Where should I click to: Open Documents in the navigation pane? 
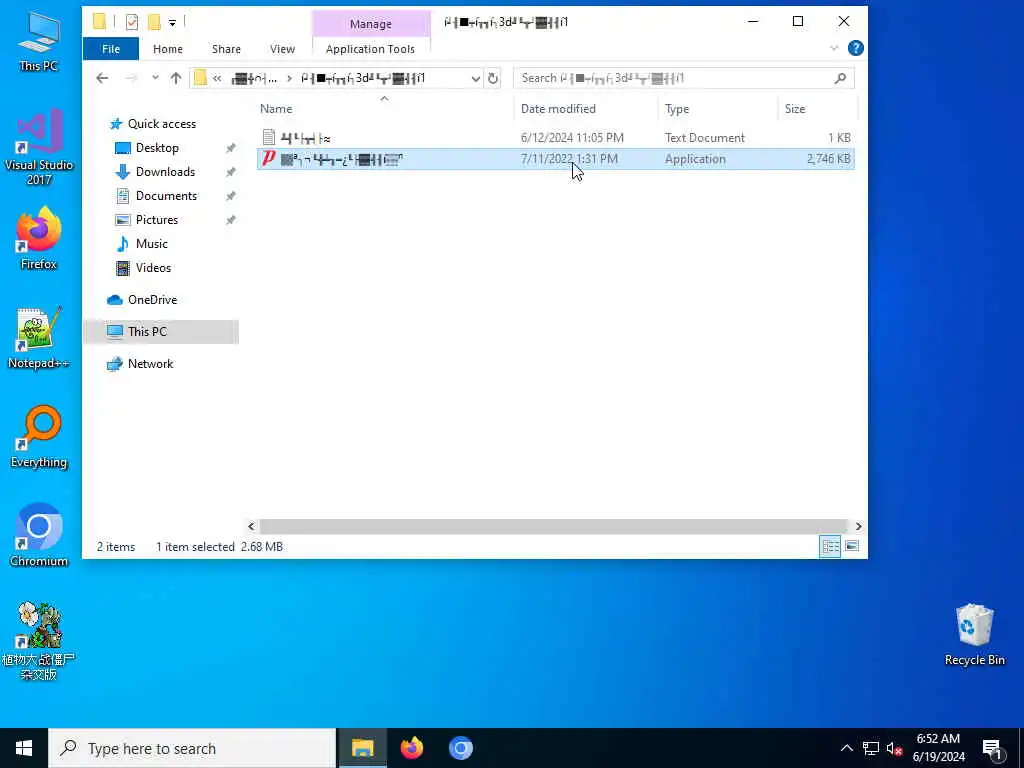pos(166,196)
